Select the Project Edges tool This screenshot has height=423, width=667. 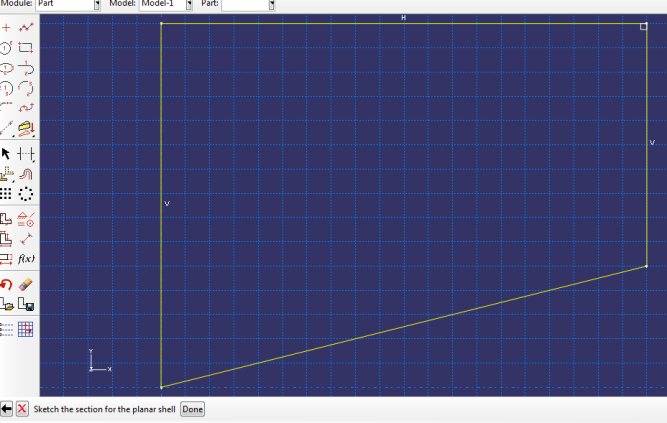tap(26, 128)
